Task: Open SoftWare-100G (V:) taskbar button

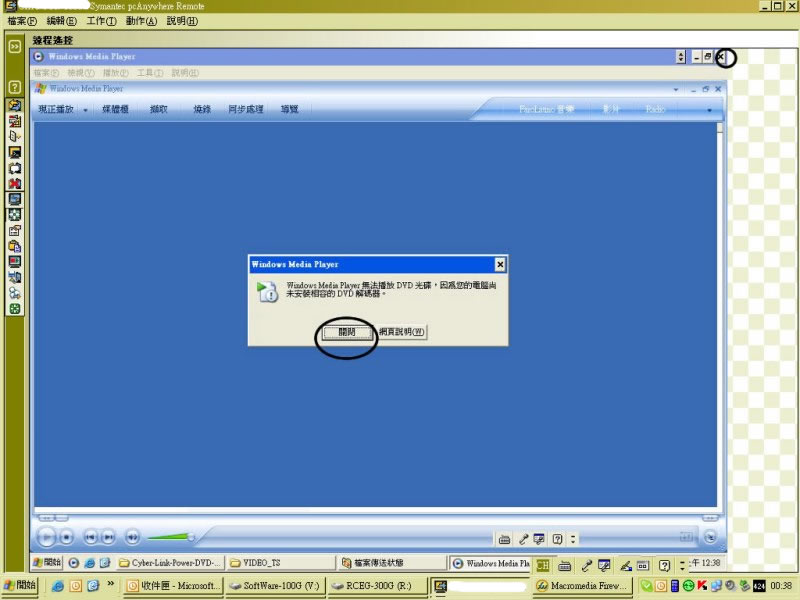Action: [276, 586]
